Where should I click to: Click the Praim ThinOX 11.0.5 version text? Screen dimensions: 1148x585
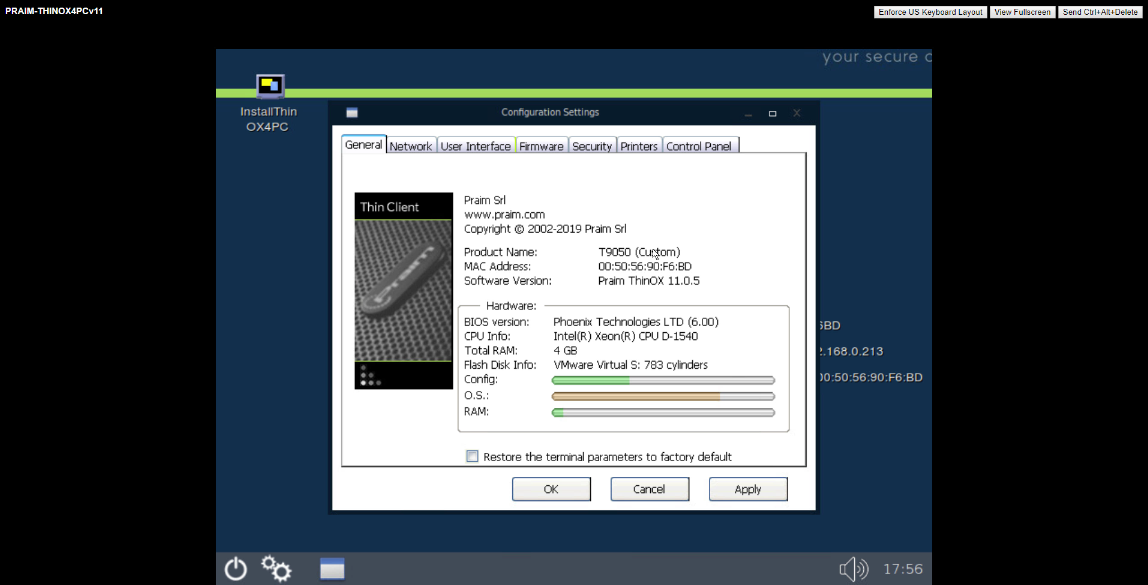point(649,281)
